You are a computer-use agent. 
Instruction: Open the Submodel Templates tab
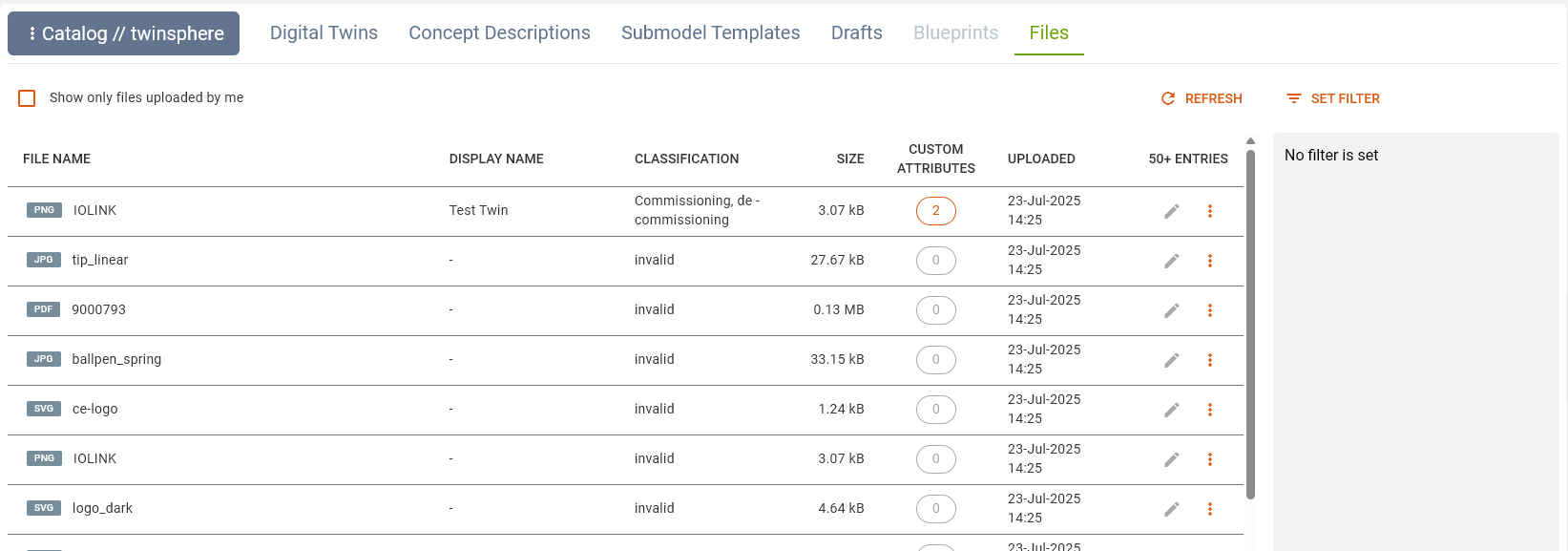pyautogui.click(x=710, y=32)
